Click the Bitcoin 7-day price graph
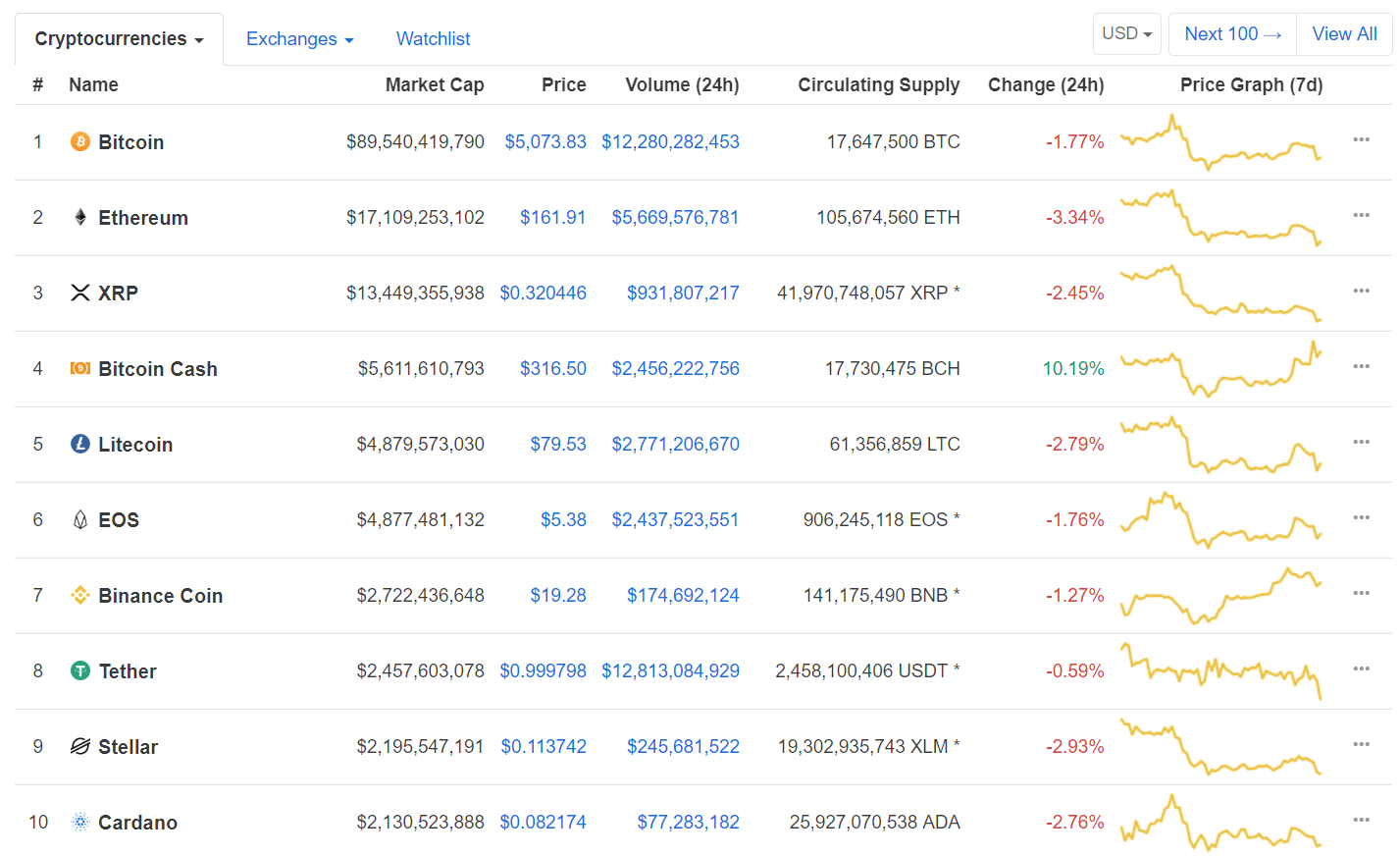This screenshot has height=856, width=1400. [x=1221, y=142]
